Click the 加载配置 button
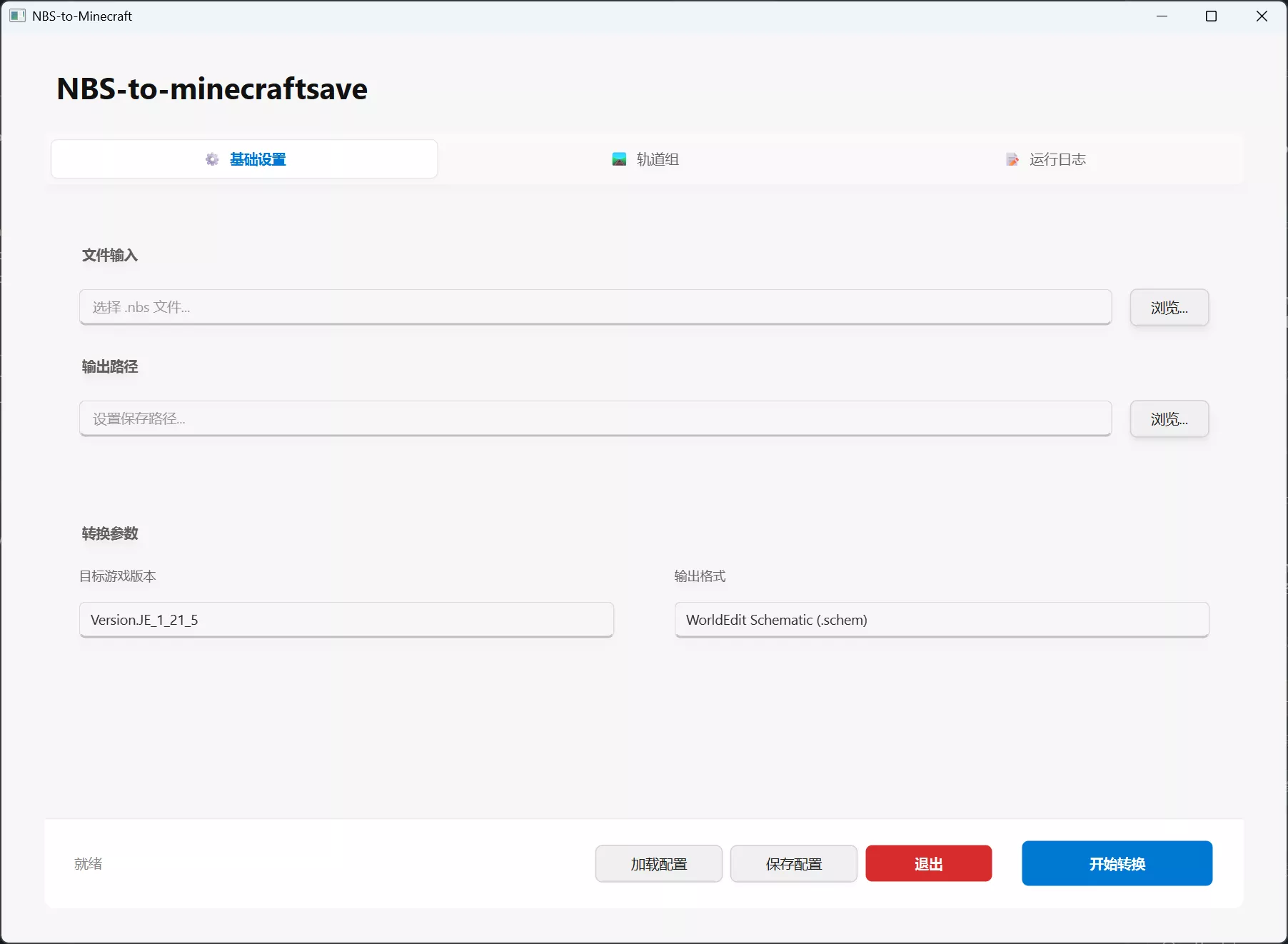This screenshot has width=1288, height=944. [658, 864]
